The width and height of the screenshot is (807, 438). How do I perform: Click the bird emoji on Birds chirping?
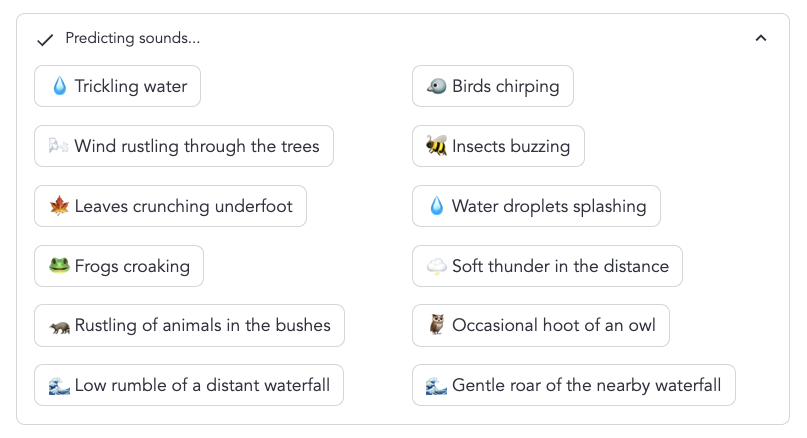tap(437, 87)
